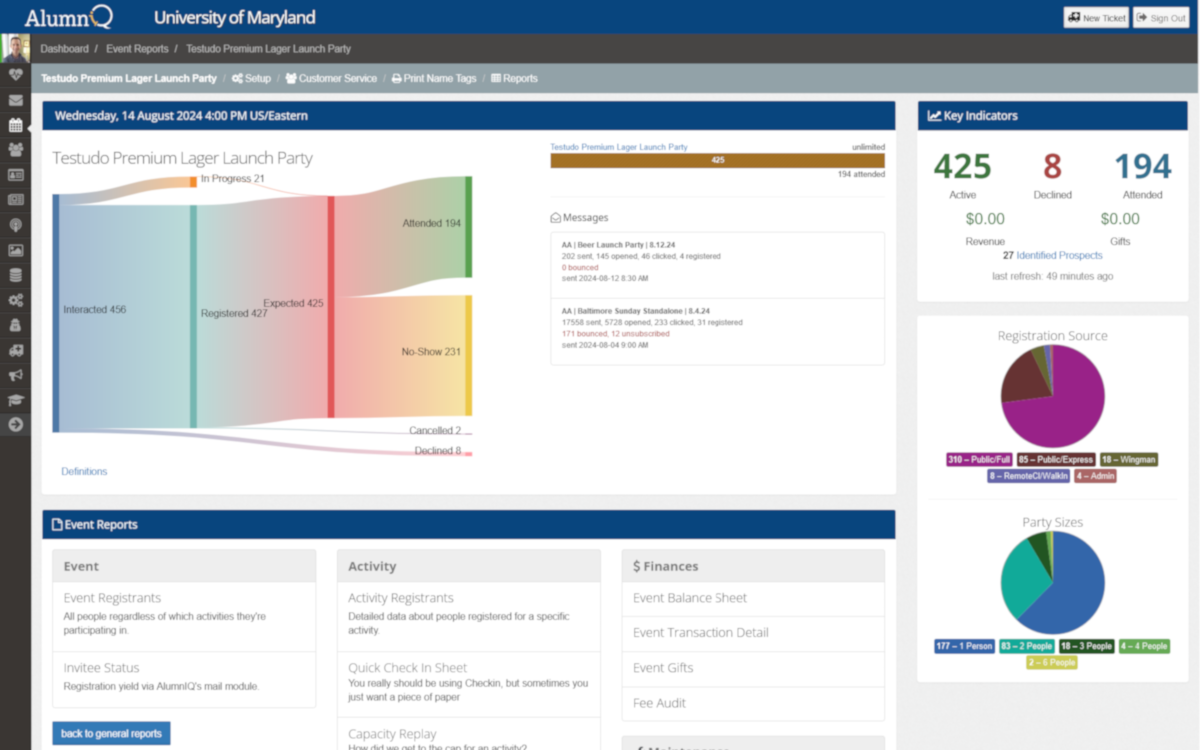Viewport: 1200px width, 750px height.
Task: Go to Dashboard breadcrumb
Action: (x=64, y=49)
